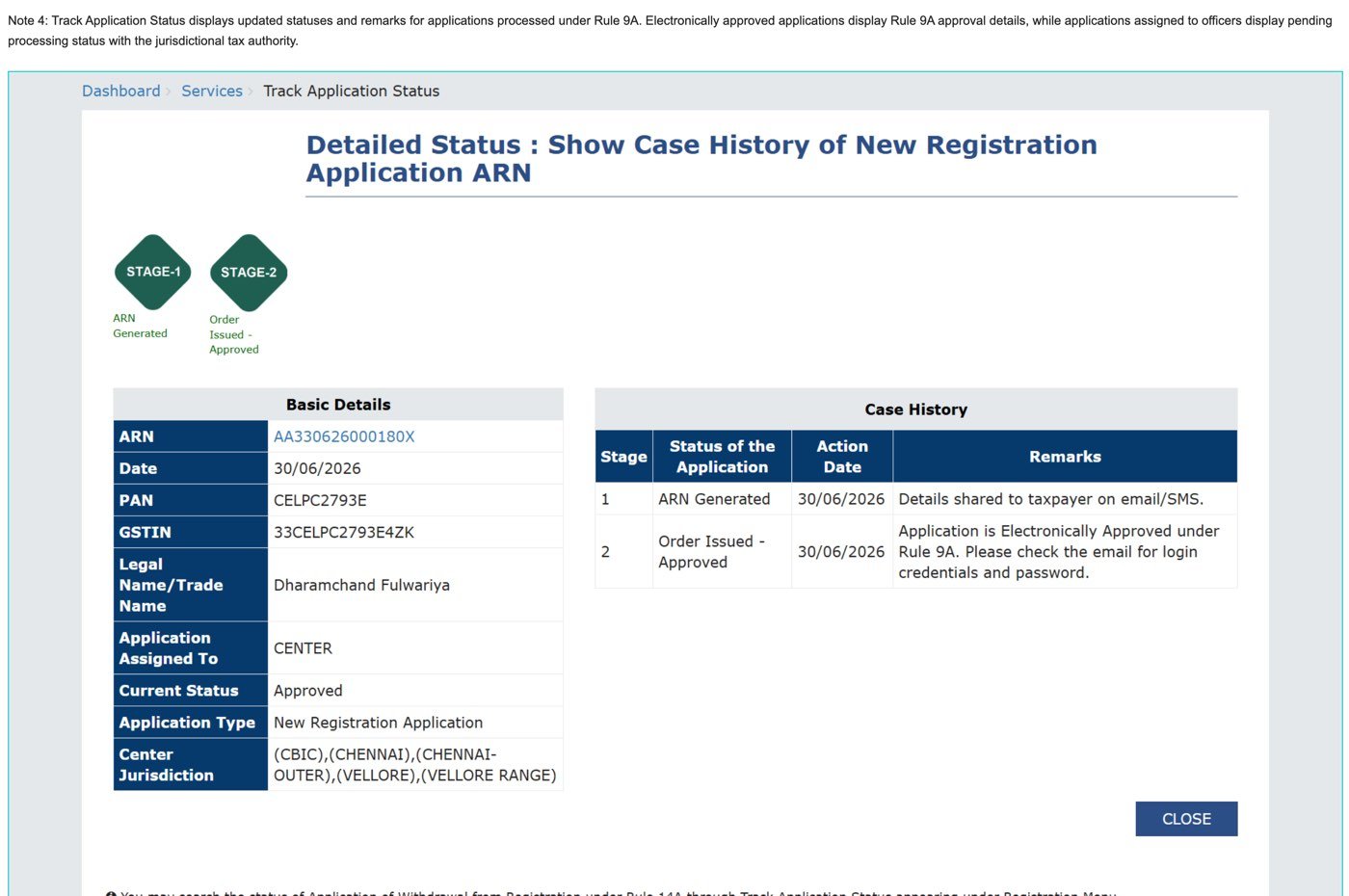Click the Detailed Status page heading
This screenshot has width=1349, height=896.
click(701, 159)
